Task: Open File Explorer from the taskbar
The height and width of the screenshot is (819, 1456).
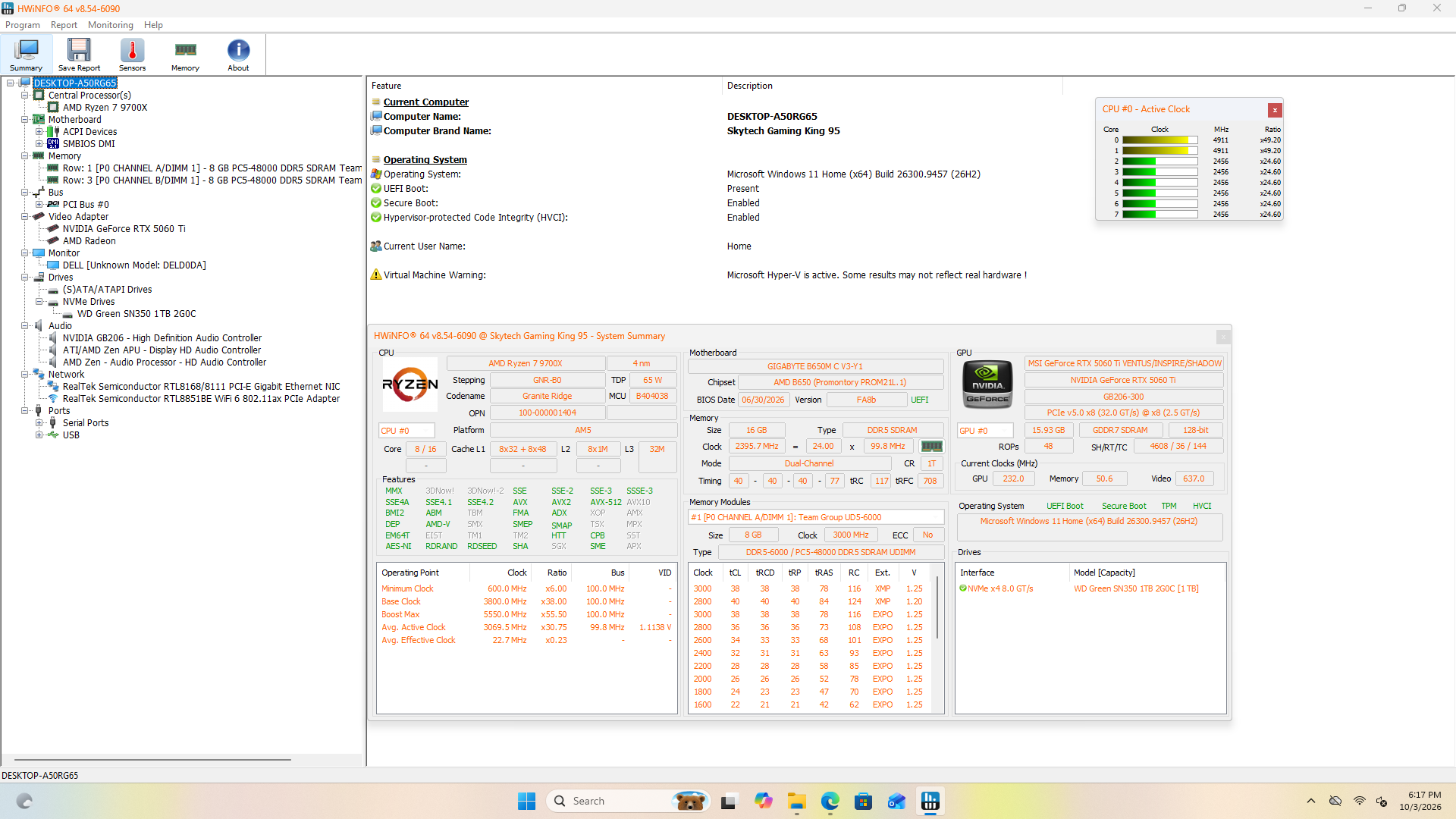Action: 796,801
